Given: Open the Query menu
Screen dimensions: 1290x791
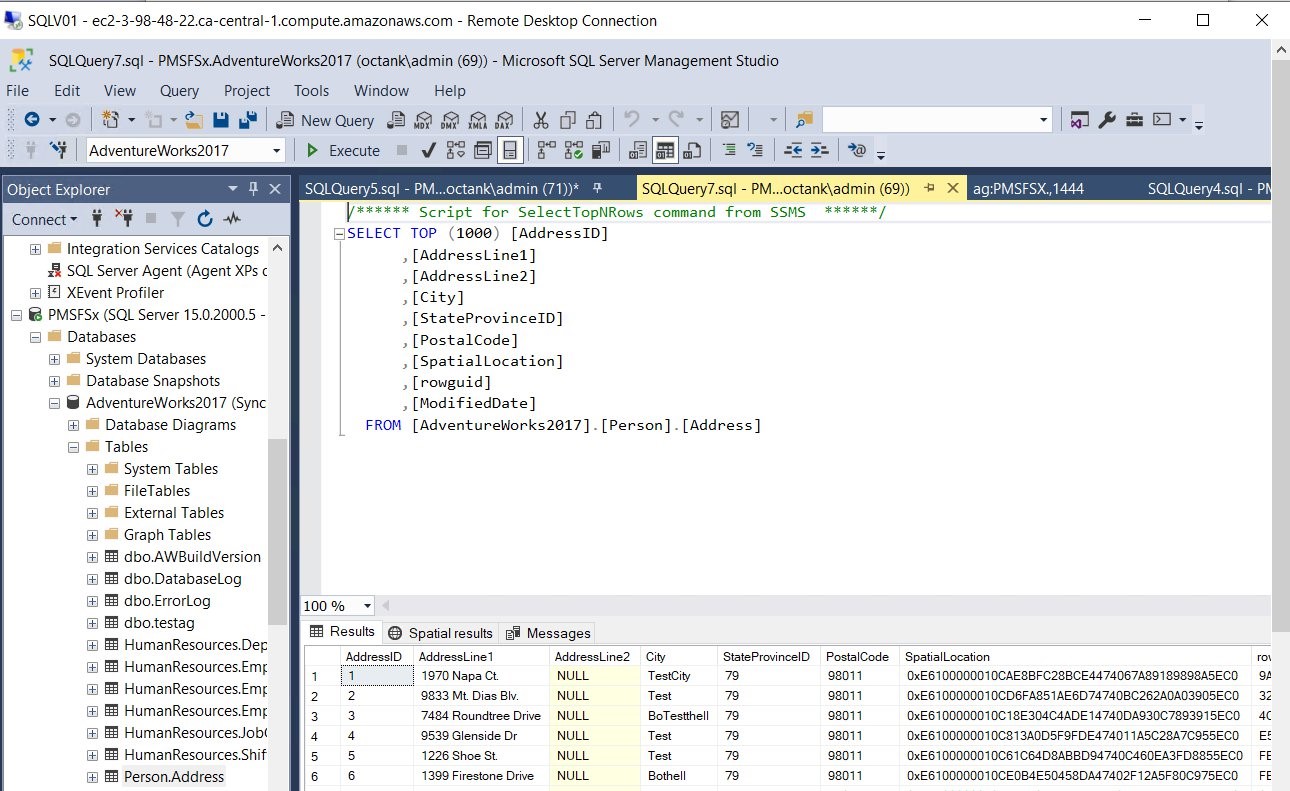Looking at the screenshot, I should pyautogui.click(x=179, y=90).
